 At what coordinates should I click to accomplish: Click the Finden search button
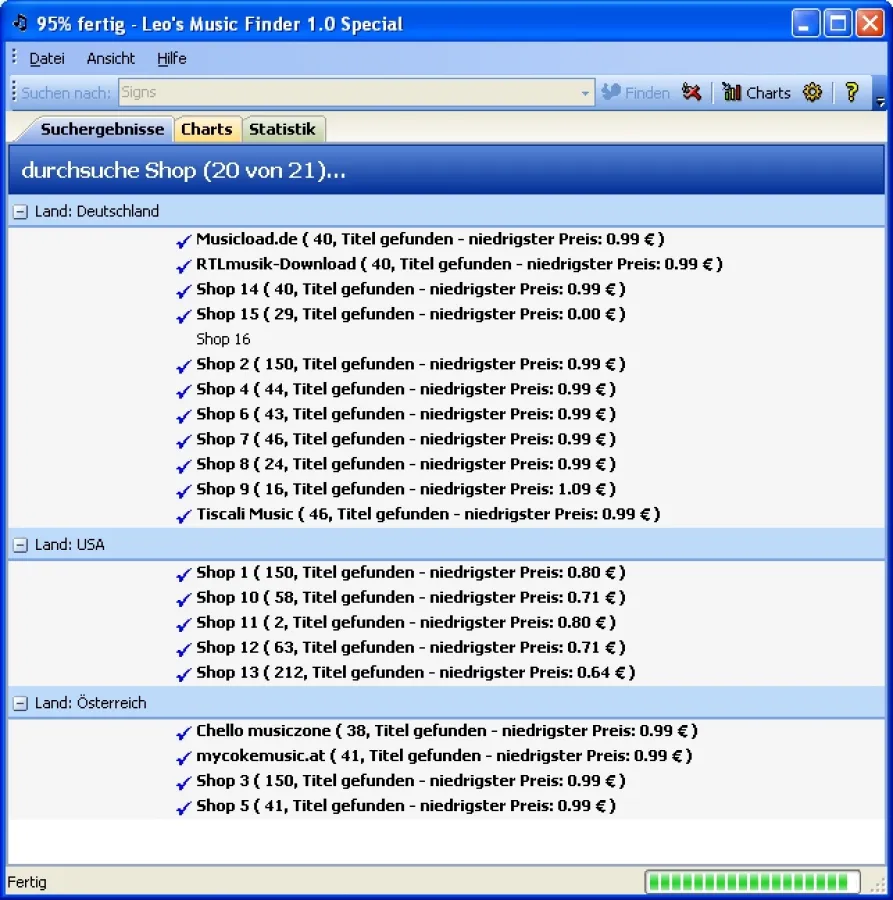coord(636,93)
